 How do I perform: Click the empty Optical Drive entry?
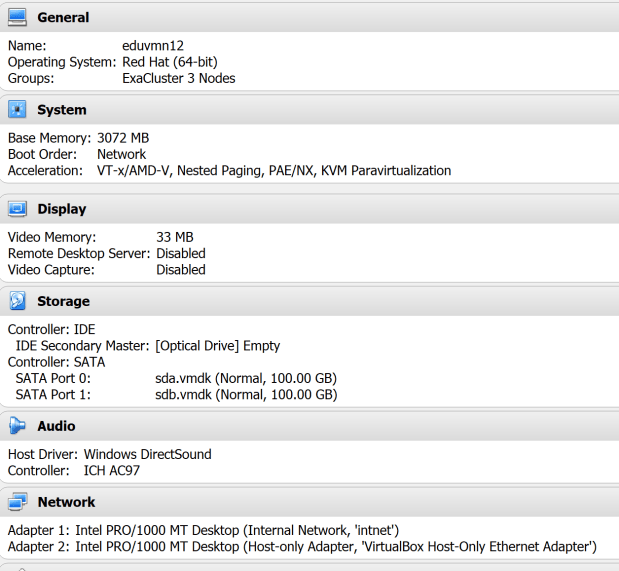[217, 345]
